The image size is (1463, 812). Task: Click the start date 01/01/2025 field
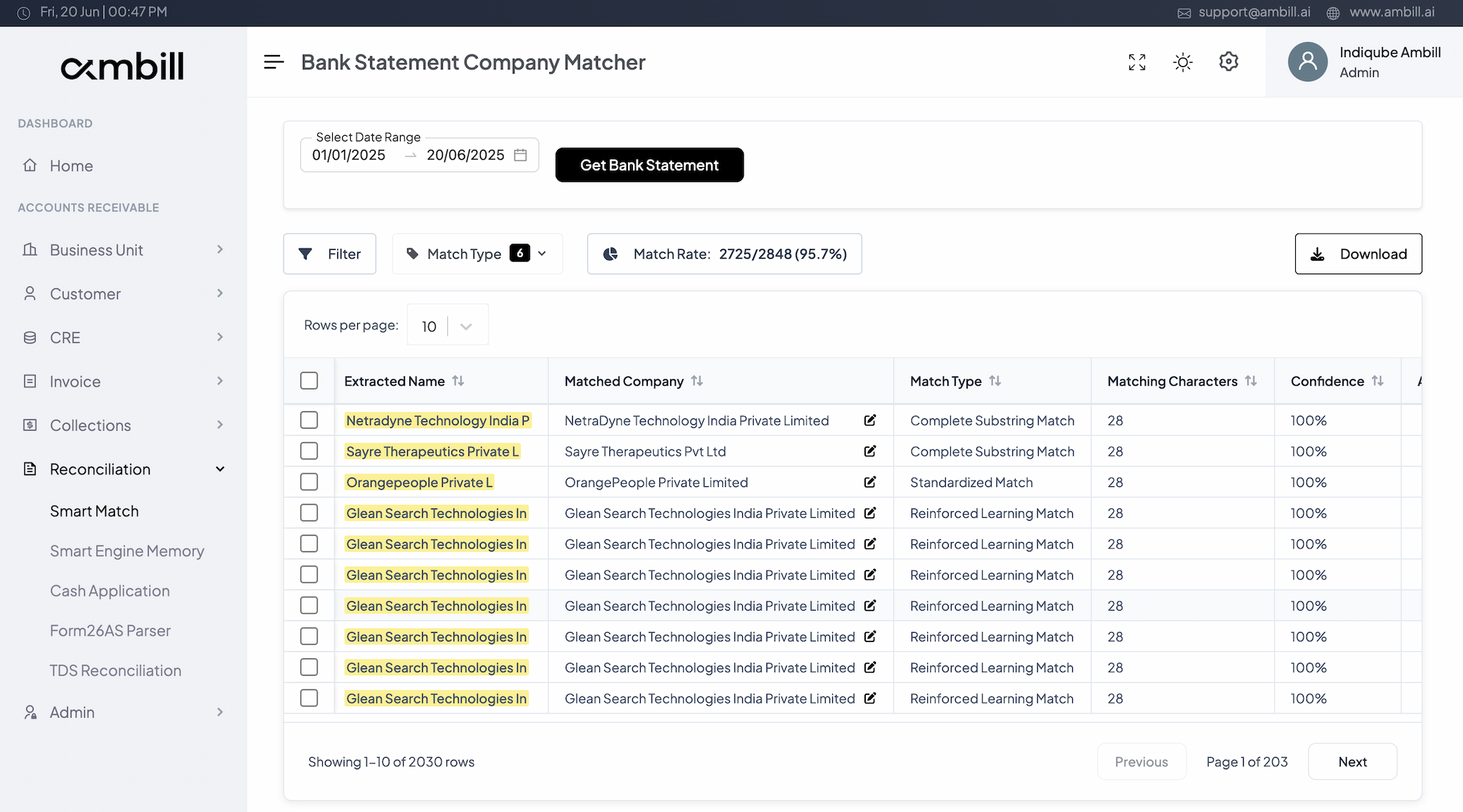(349, 155)
